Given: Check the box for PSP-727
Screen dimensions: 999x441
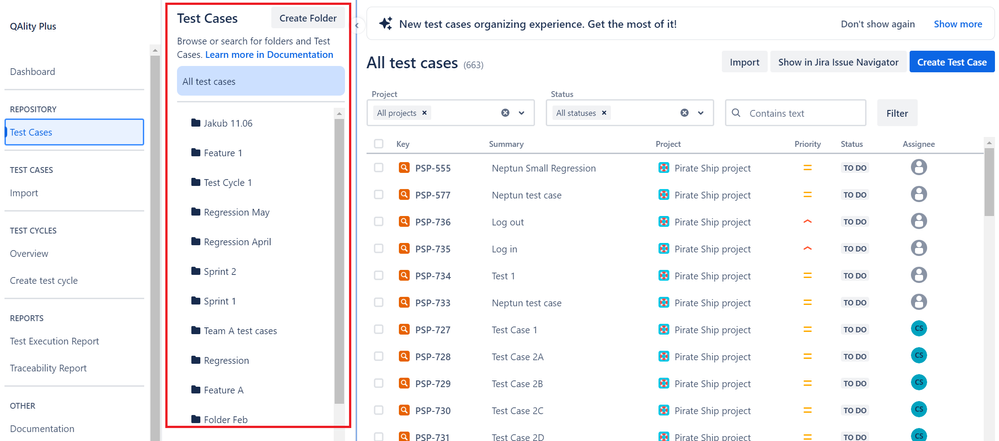Looking at the screenshot, I should pyautogui.click(x=378, y=329).
